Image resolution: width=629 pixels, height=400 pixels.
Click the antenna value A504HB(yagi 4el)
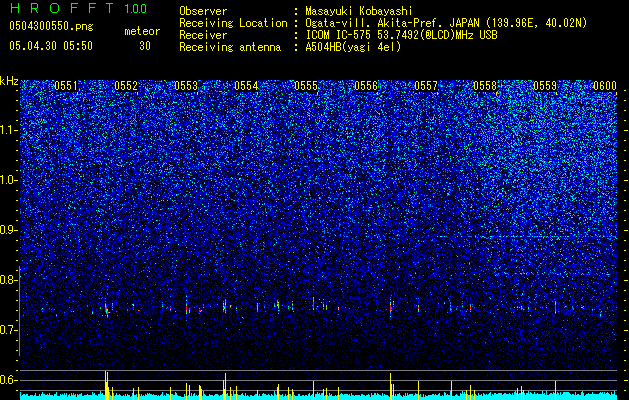pyautogui.click(x=353, y=47)
